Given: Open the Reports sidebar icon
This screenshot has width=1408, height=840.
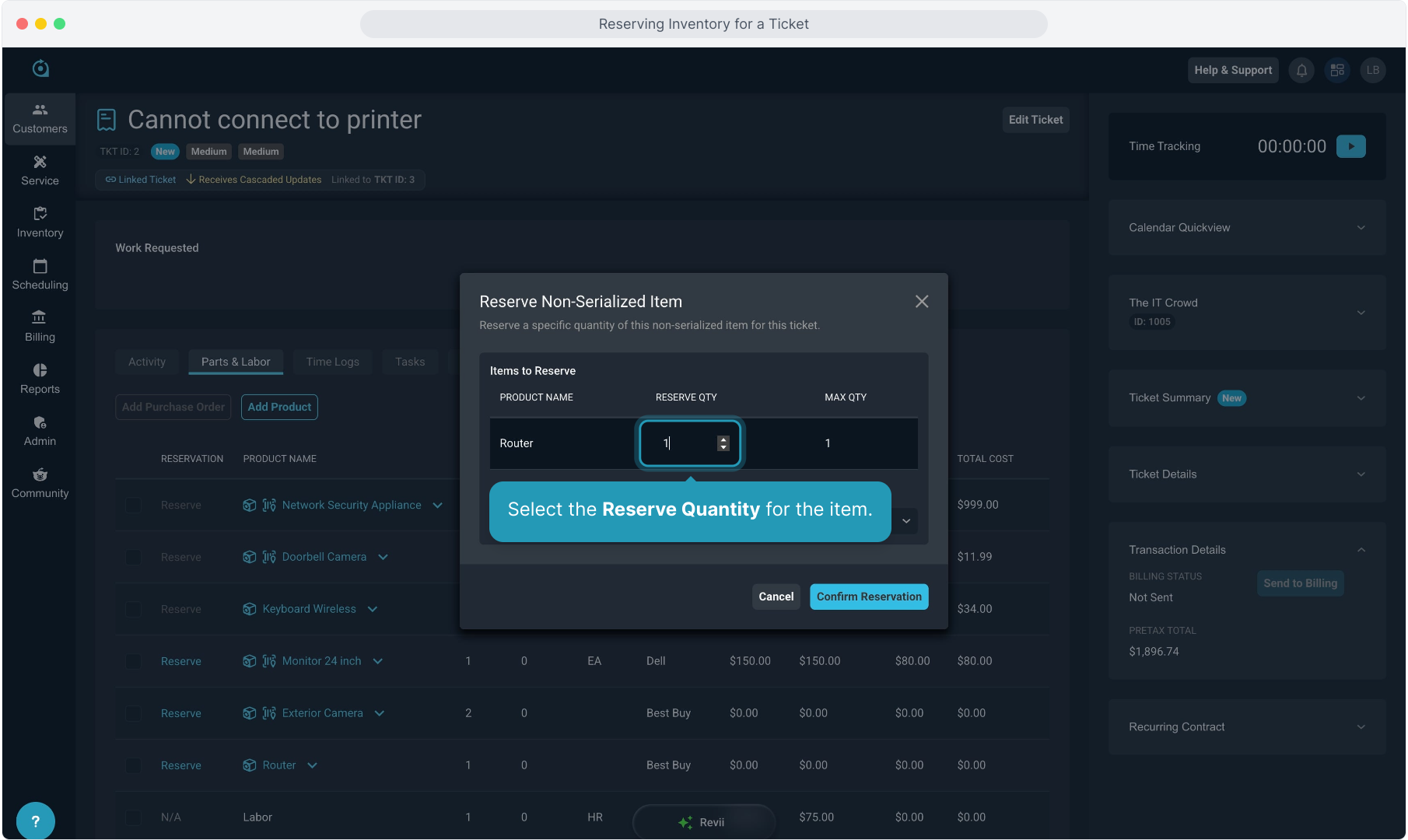Looking at the screenshot, I should click(x=40, y=379).
